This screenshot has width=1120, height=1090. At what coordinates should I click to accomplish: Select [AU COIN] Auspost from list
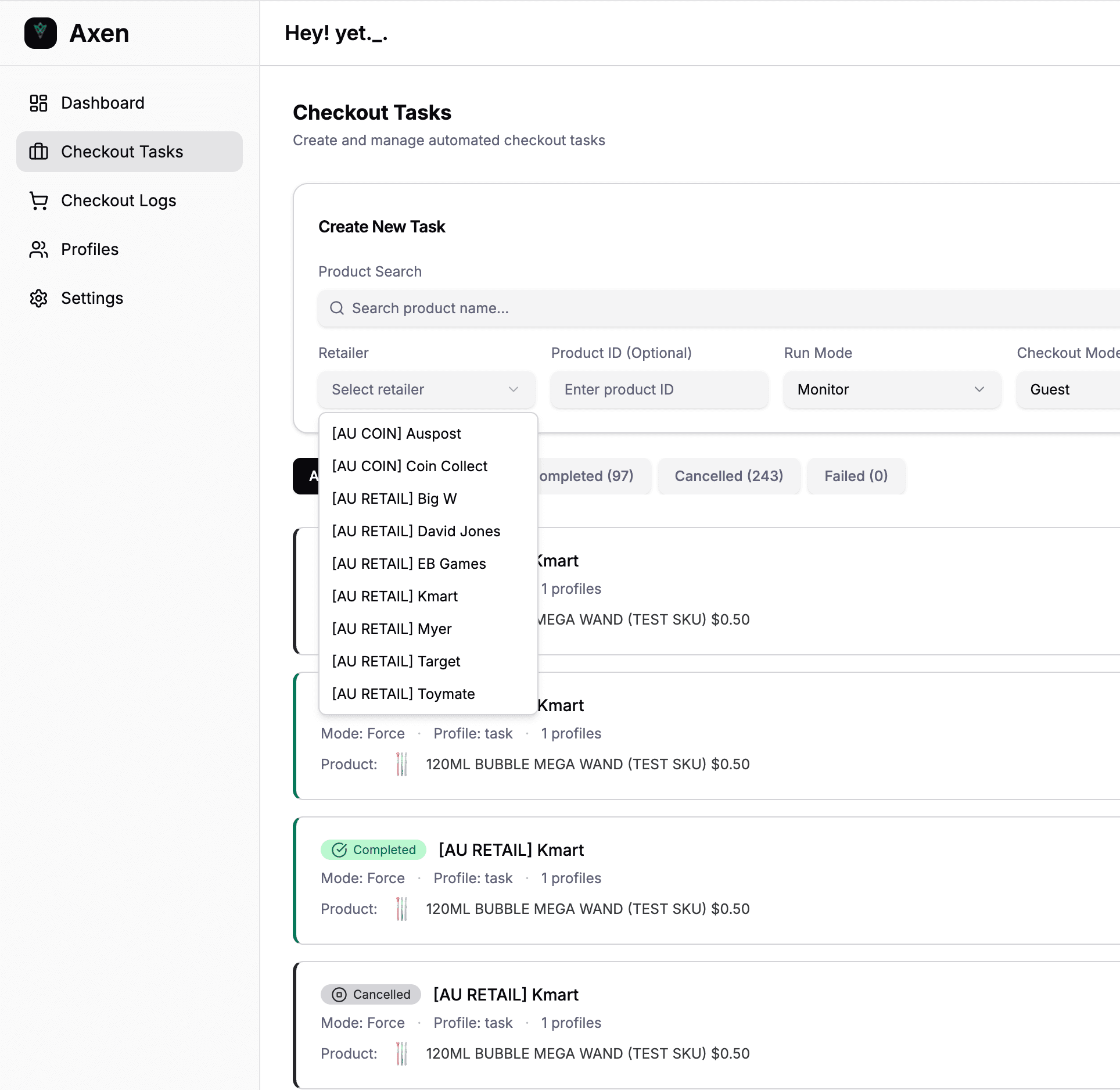pos(396,433)
